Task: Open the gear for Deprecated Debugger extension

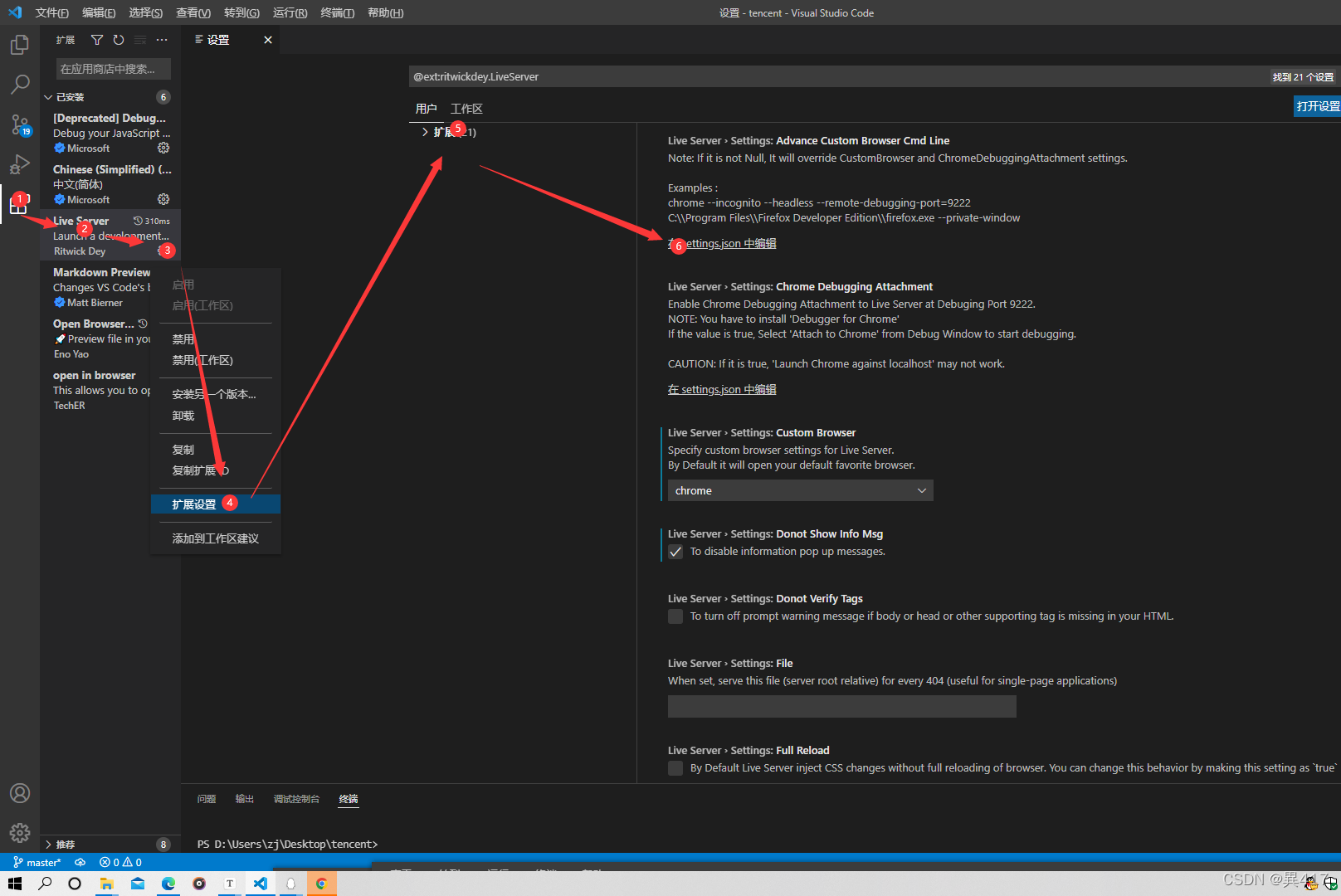Action: (163, 148)
